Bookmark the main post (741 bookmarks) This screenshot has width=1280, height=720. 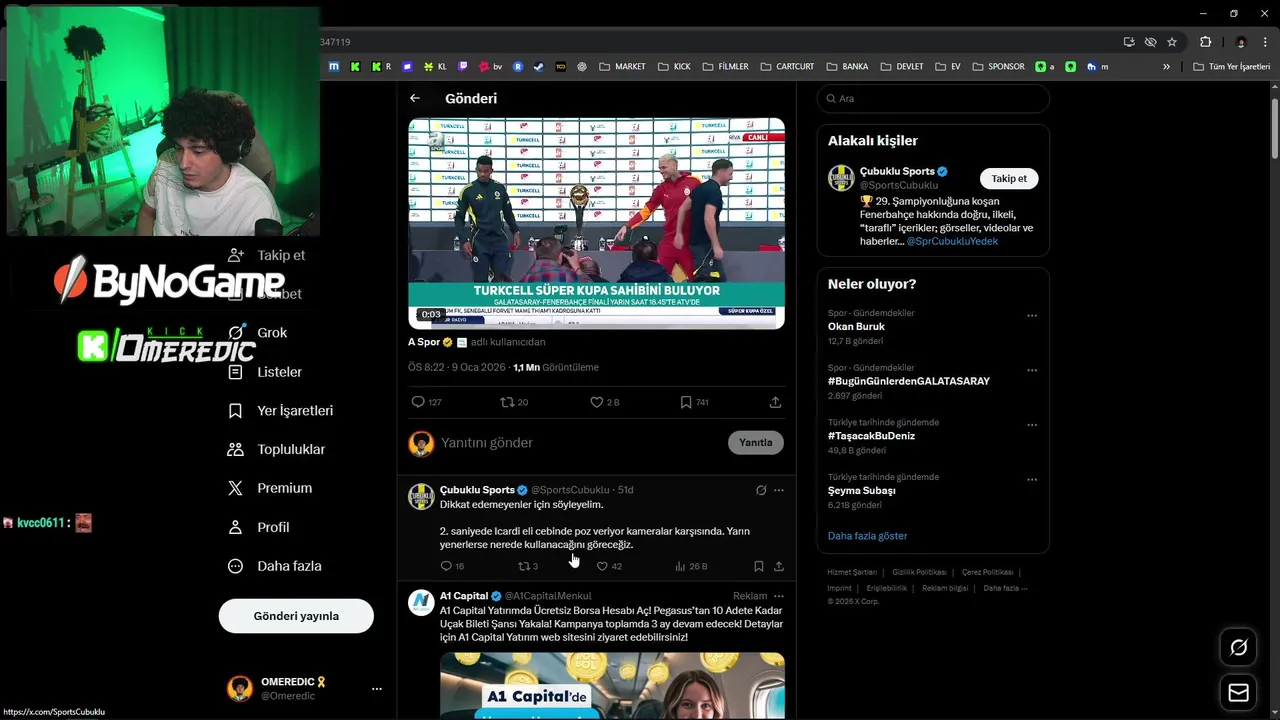694,402
